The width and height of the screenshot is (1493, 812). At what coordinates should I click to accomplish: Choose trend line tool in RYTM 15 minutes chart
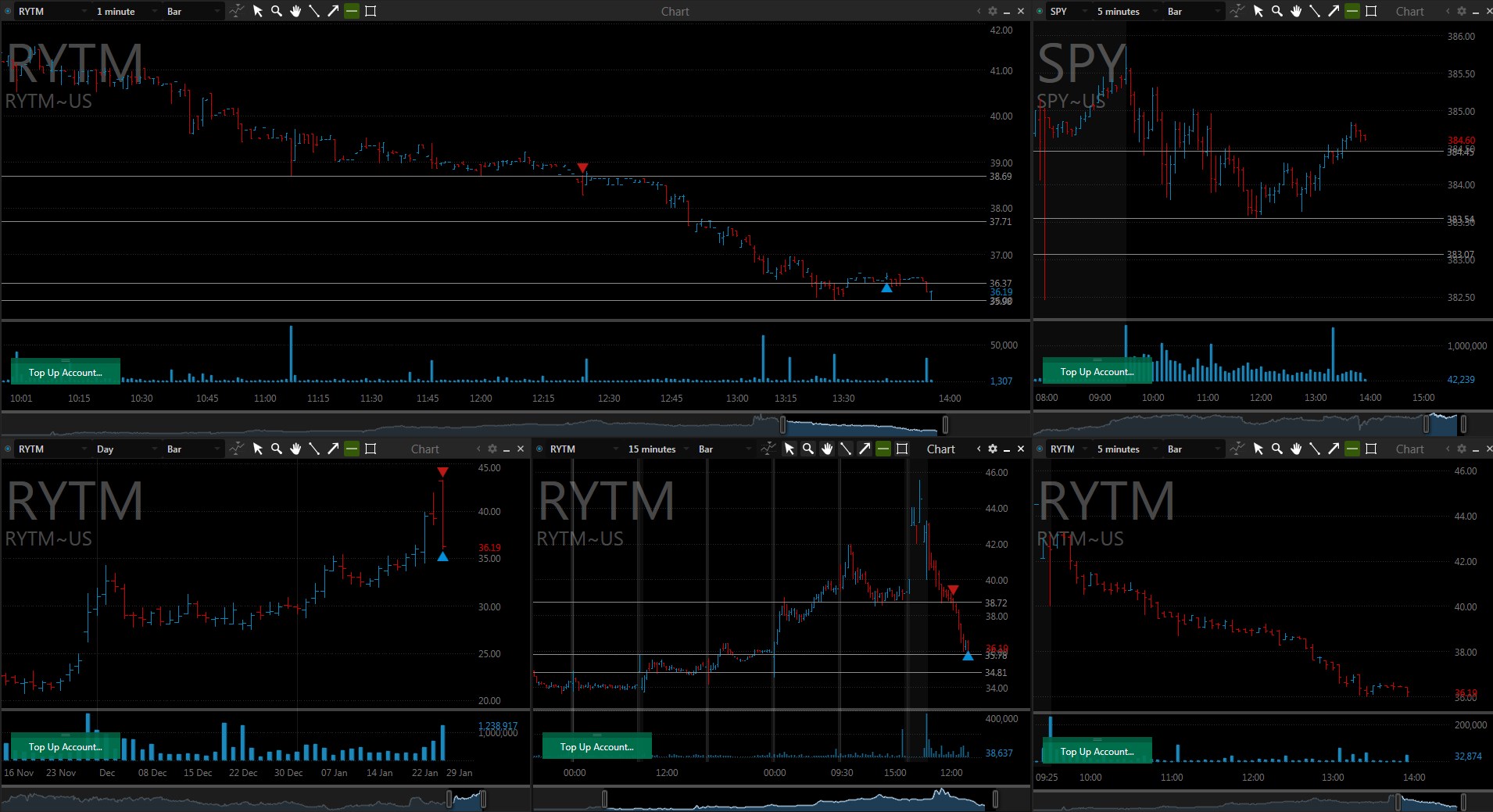click(x=846, y=449)
